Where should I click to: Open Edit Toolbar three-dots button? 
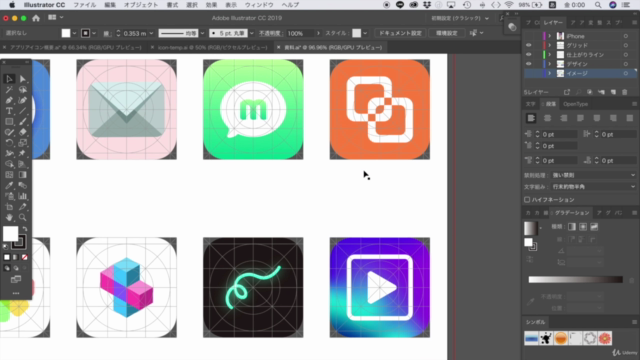pyautogui.click(x=16, y=293)
